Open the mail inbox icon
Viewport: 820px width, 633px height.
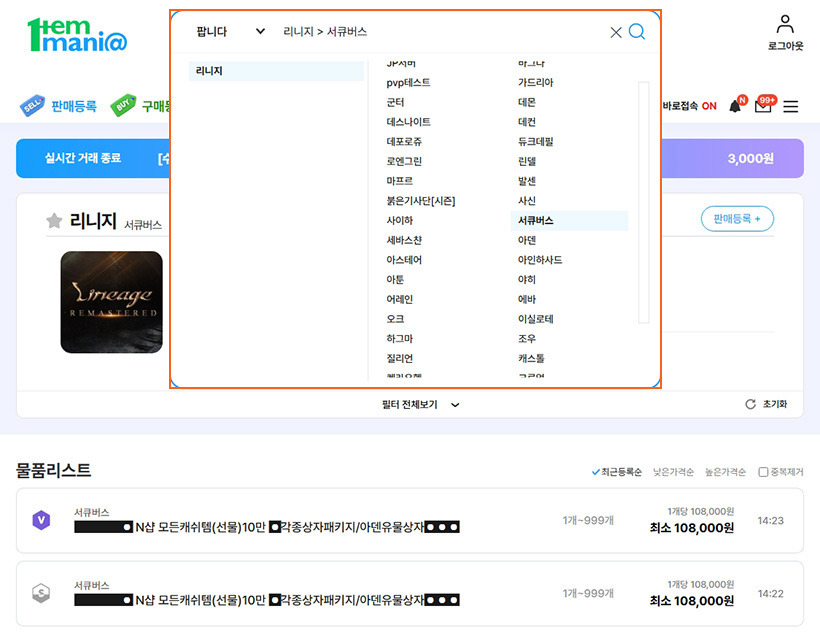click(763, 106)
